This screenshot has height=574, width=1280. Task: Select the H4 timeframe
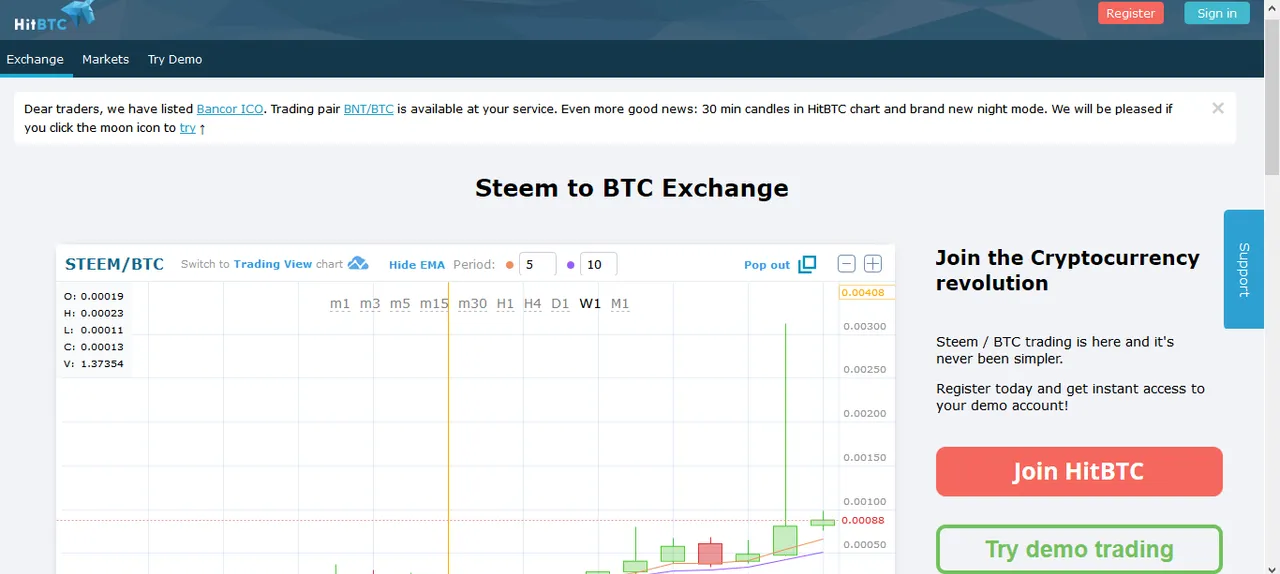click(532, 303)
